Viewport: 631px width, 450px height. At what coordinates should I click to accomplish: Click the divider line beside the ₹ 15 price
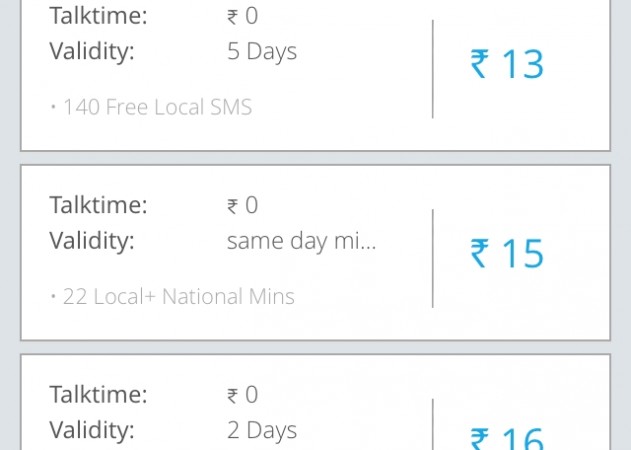(433, 258)
